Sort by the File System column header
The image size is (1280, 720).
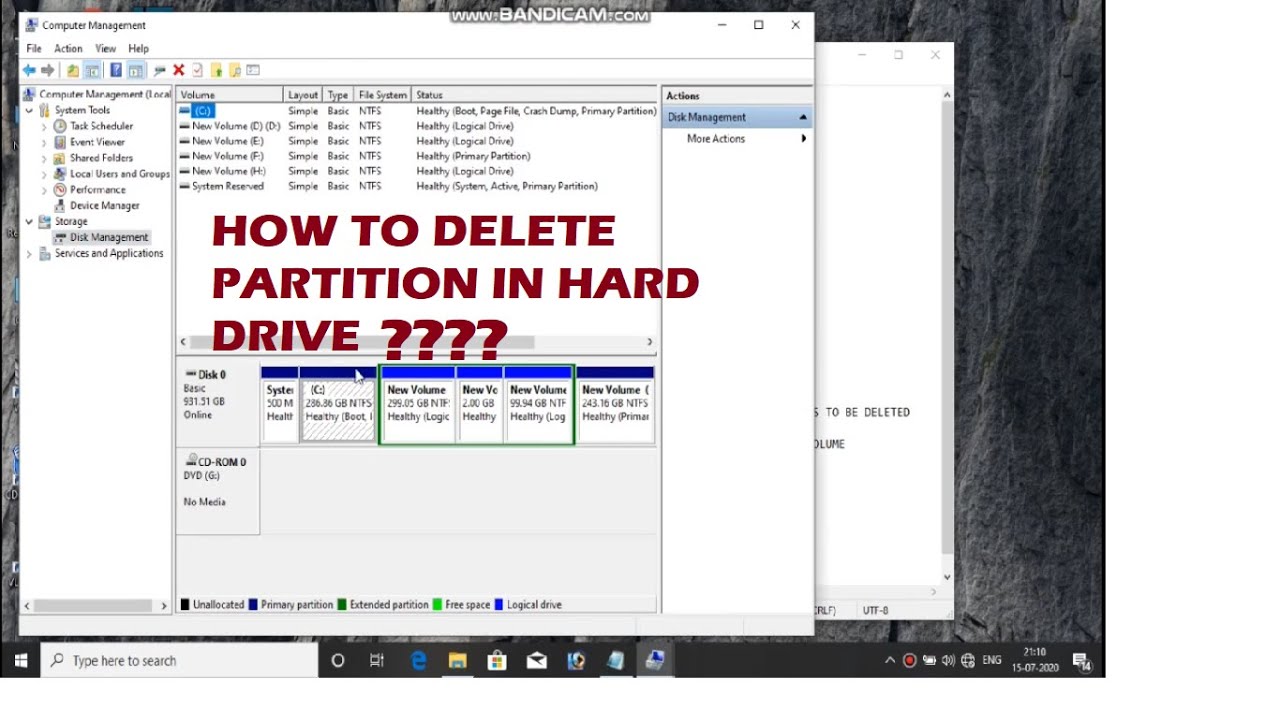[383, 95]
